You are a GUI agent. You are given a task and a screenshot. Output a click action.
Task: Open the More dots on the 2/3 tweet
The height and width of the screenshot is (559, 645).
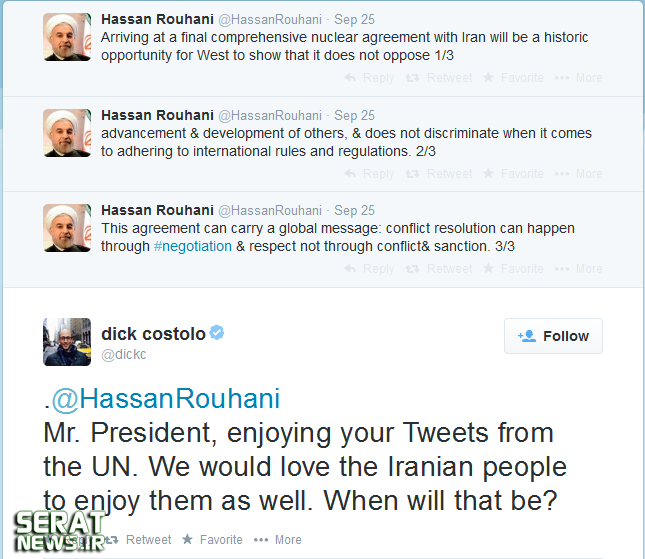pyautogui.click(x=562, y=174)
